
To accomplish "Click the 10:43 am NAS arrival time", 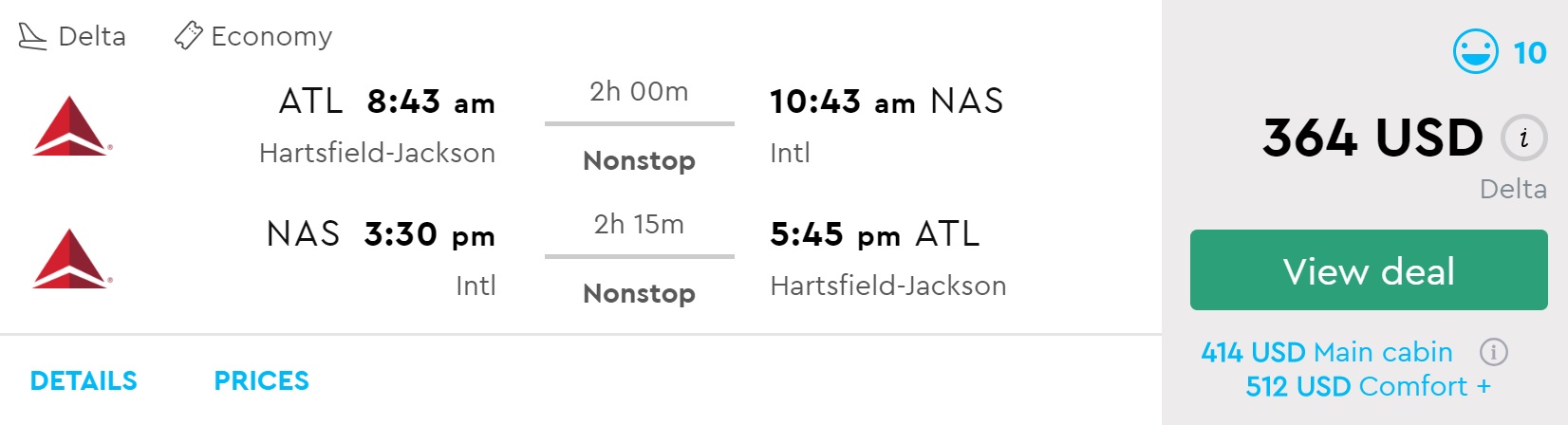I will point(842,102).
